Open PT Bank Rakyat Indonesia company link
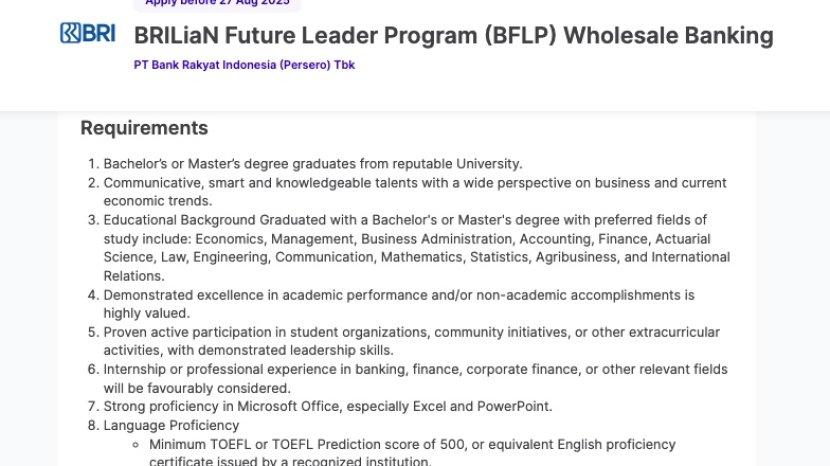Viewport: 830px width, 466px height. pos(244,65)
